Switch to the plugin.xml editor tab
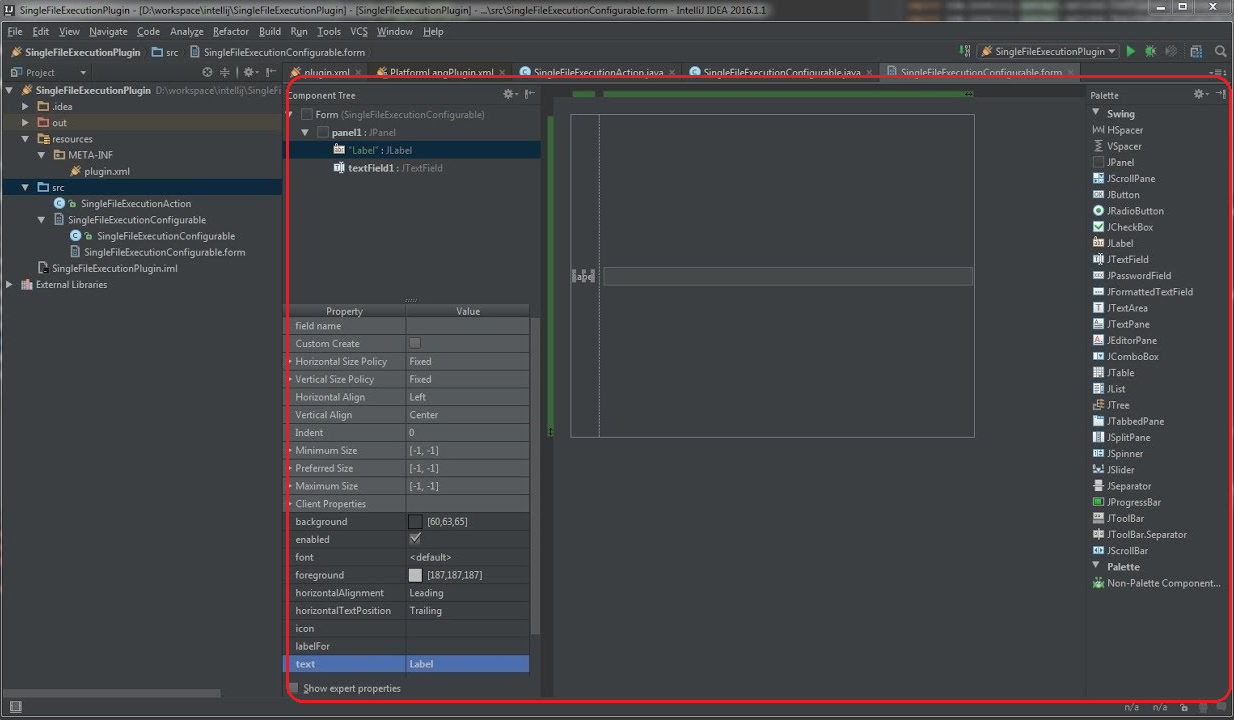The height and width of the screenshot is (720, 1234). click(x=326, y=73)
